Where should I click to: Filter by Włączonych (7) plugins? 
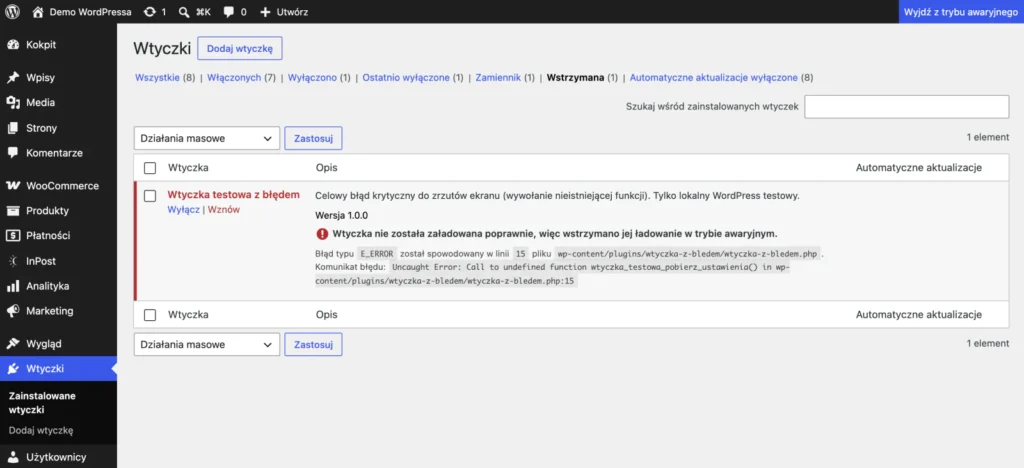(x=242, y=78)
